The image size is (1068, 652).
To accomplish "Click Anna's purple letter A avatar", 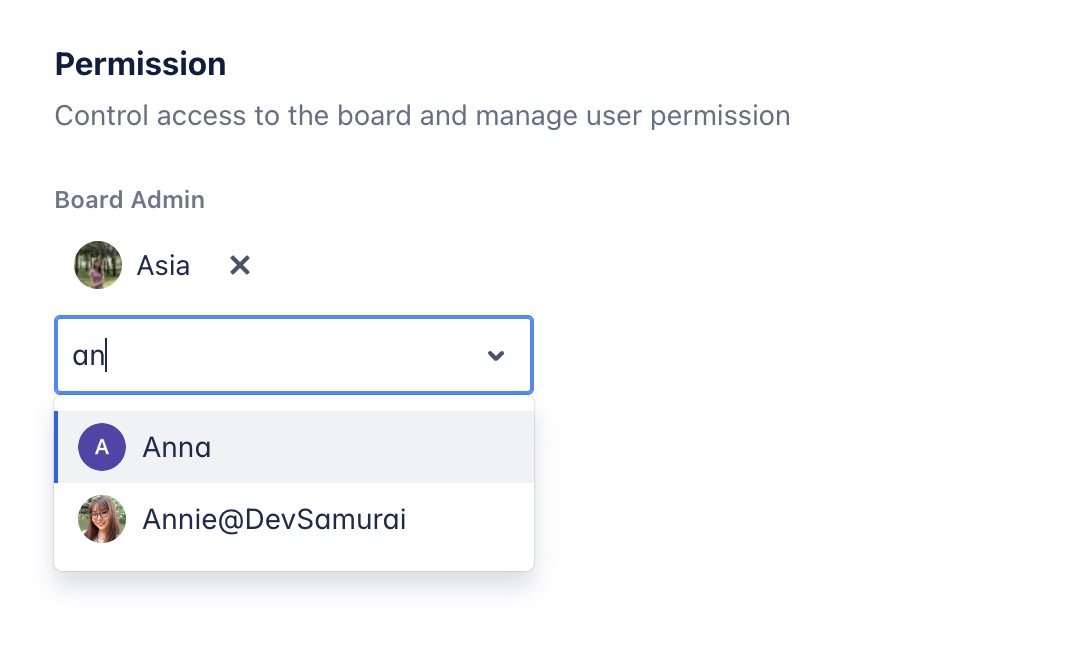I will [x=102, y=447].
